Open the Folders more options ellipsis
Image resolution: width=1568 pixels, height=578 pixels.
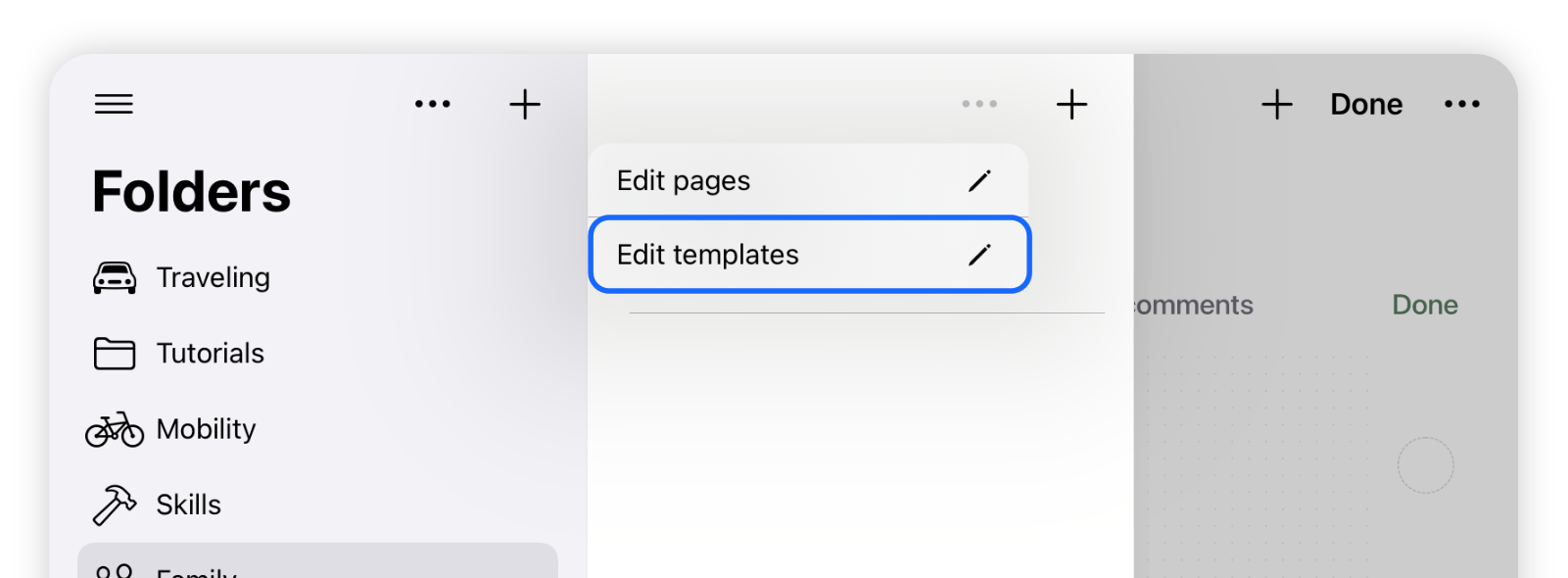433,104
